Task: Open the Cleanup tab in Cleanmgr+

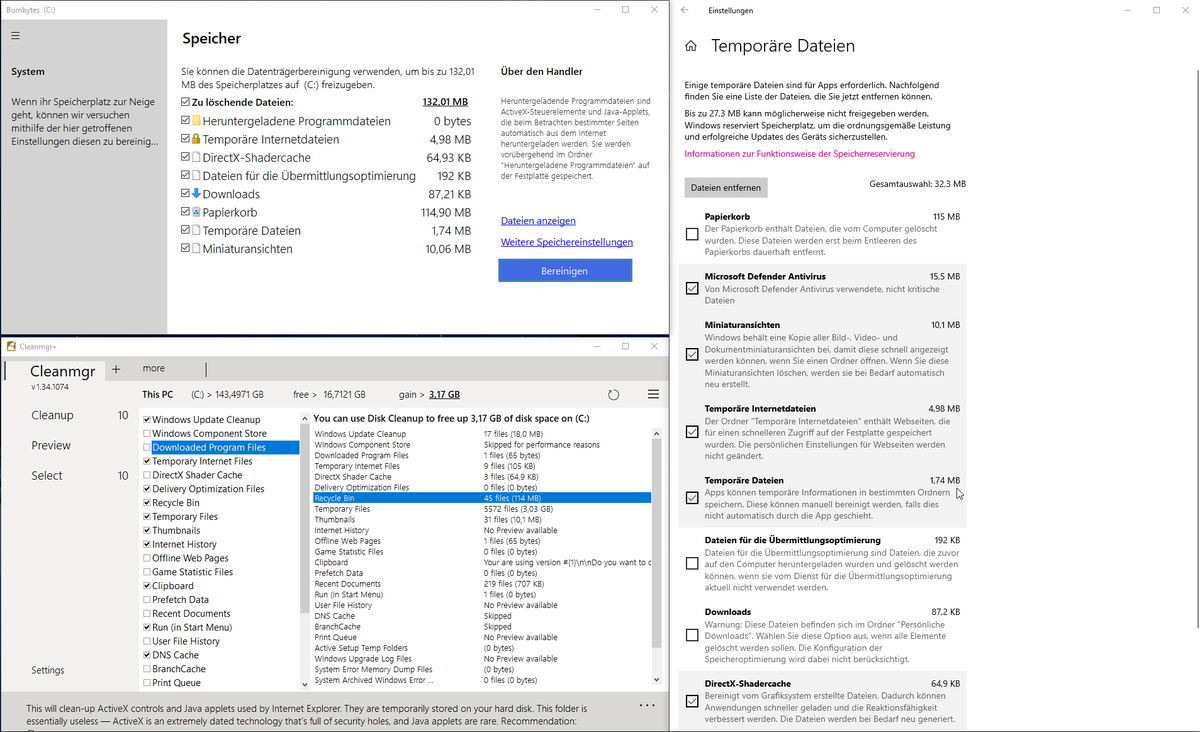Action: 52,415
